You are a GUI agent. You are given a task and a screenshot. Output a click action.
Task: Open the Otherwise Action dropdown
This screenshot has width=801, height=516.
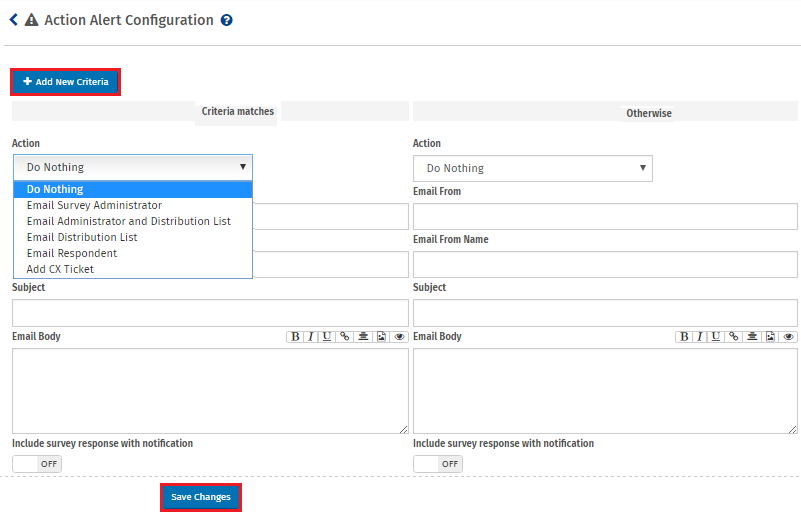[x=533, y=168]
